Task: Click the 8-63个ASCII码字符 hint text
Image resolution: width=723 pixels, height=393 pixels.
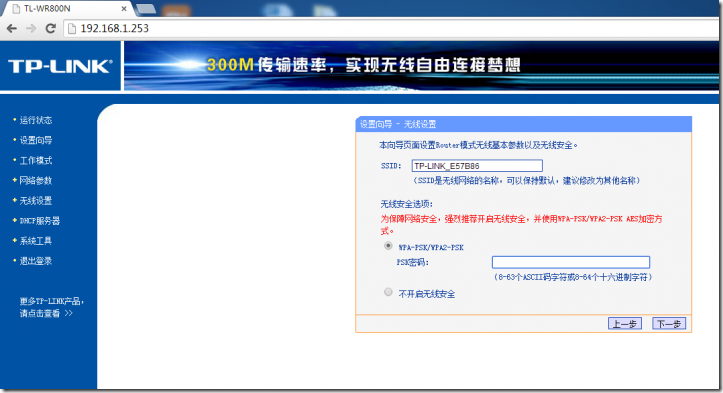Action: coord(573,277)
